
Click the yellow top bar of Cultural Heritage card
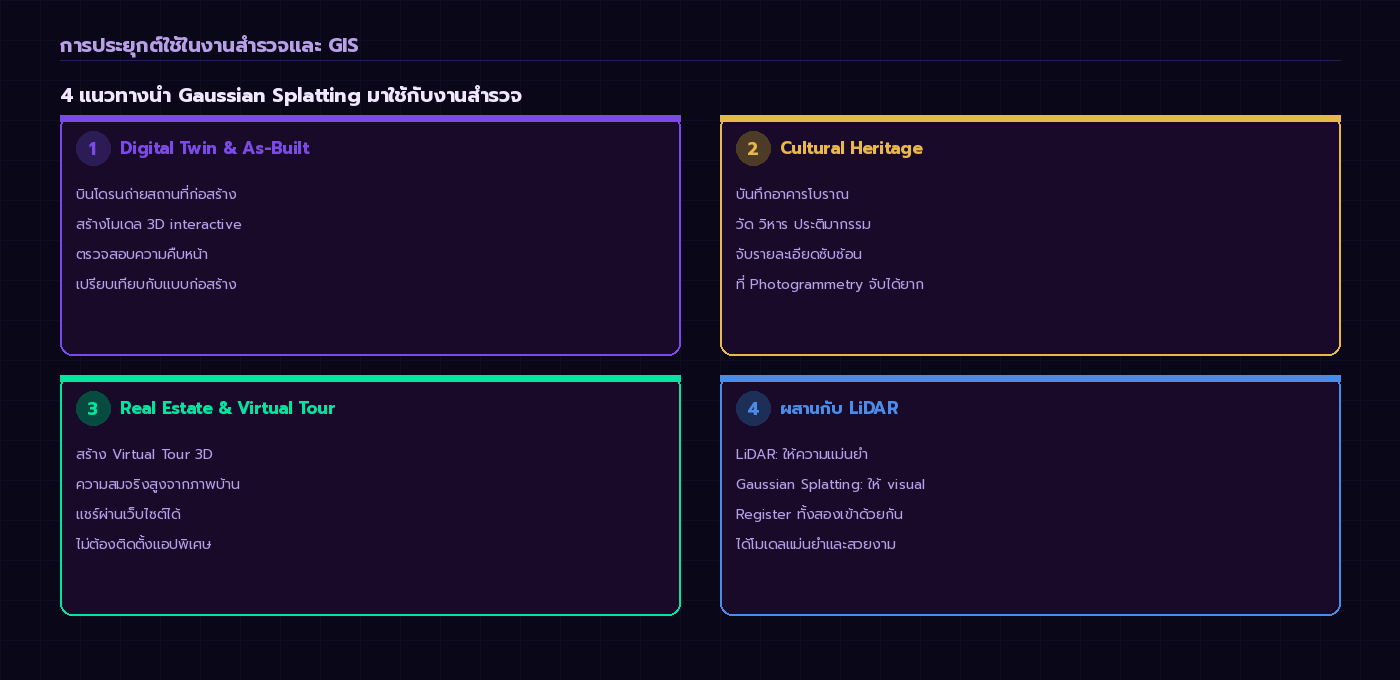click(x=1030, y=118)
